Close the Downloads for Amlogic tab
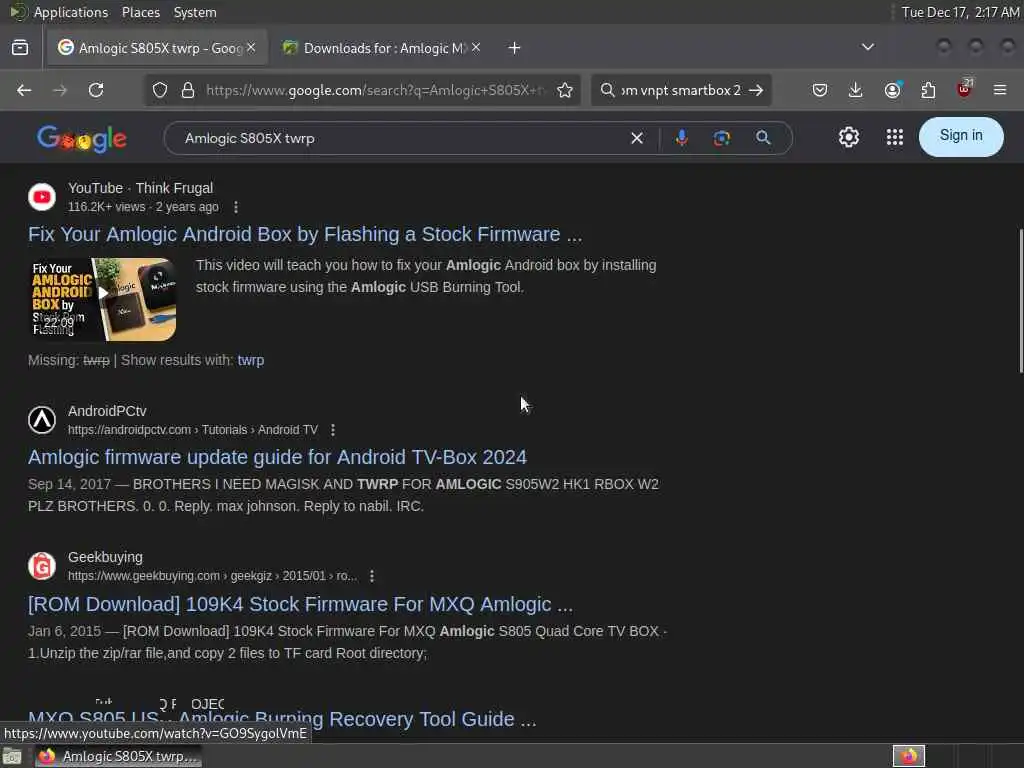Image resolution: width=1024 pixels, height=768 pixels. (476, 47)
